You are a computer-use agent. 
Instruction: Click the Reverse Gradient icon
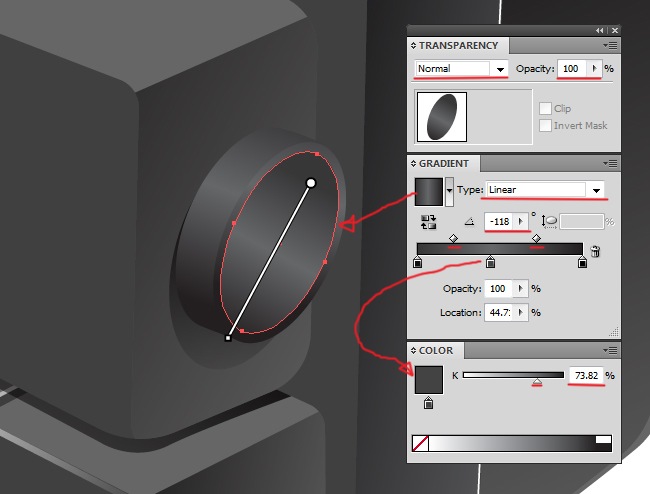428,222
